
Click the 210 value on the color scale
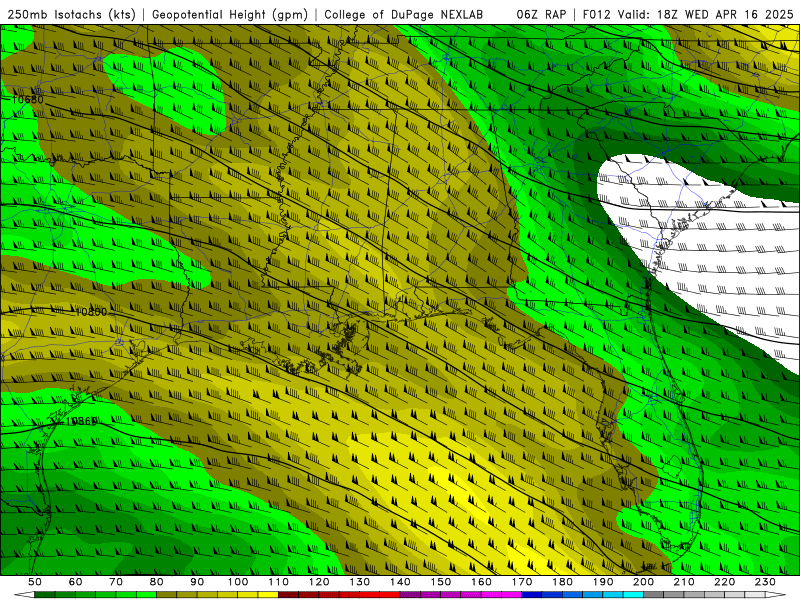tap(684, 582)
